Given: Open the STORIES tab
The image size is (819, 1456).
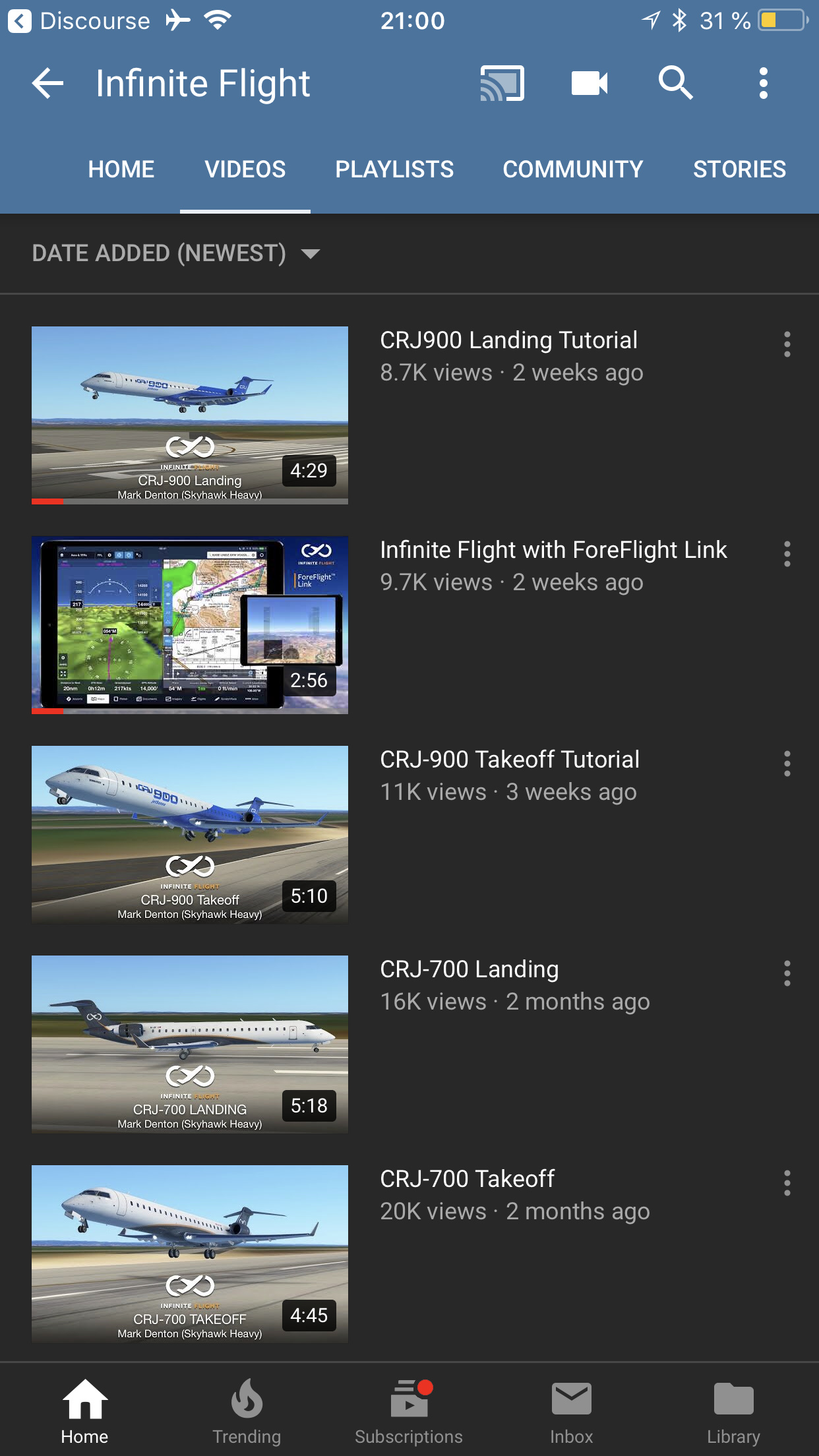Looking at the screenshot, I should tap(739, 169).
